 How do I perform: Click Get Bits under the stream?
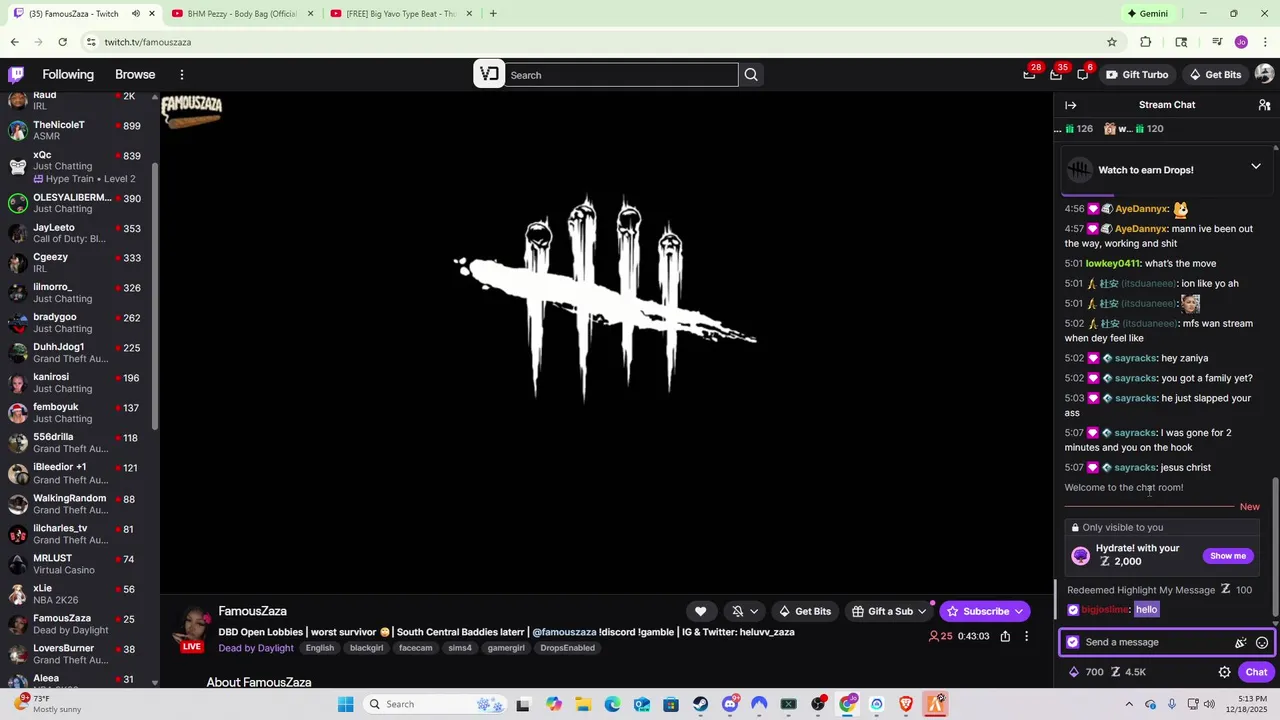coord(805,611)
